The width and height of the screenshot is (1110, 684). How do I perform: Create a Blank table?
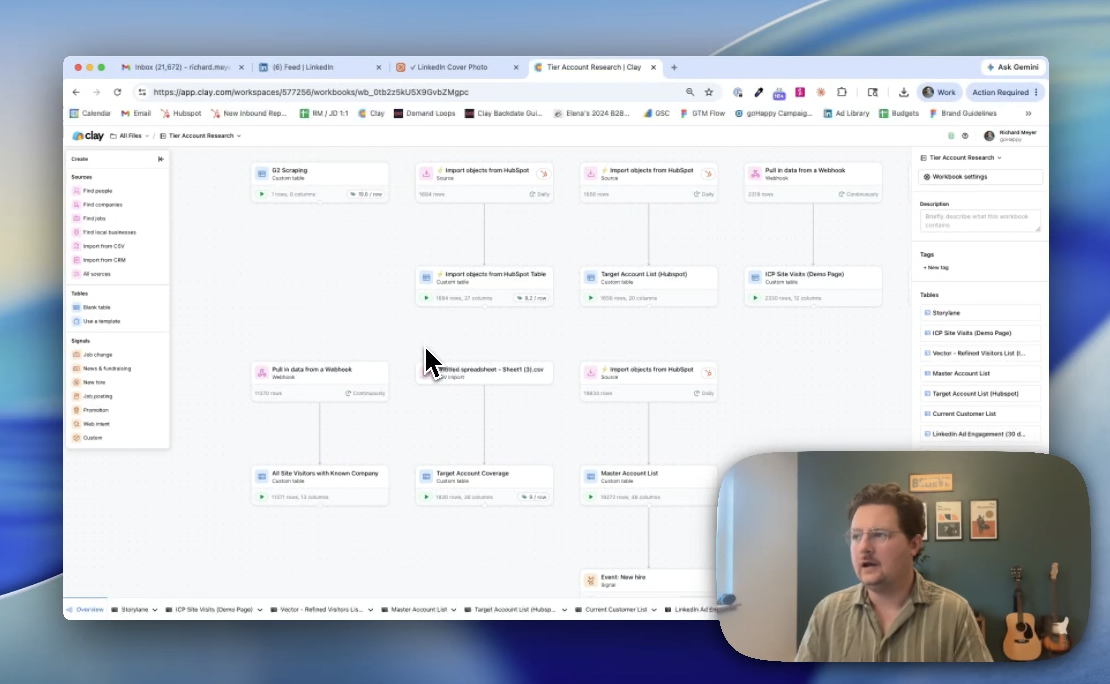pyautogui.click(x=96, y=307)
